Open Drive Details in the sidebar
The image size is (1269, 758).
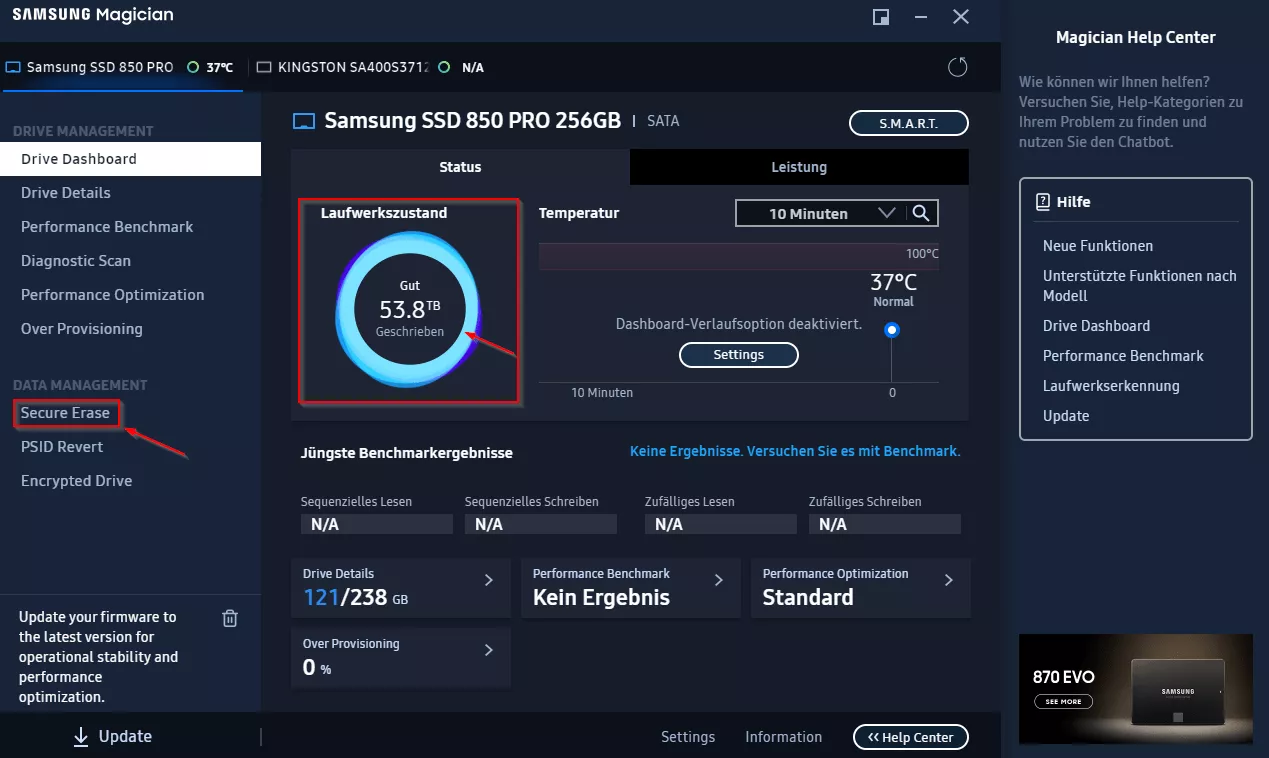pos(130,193)
